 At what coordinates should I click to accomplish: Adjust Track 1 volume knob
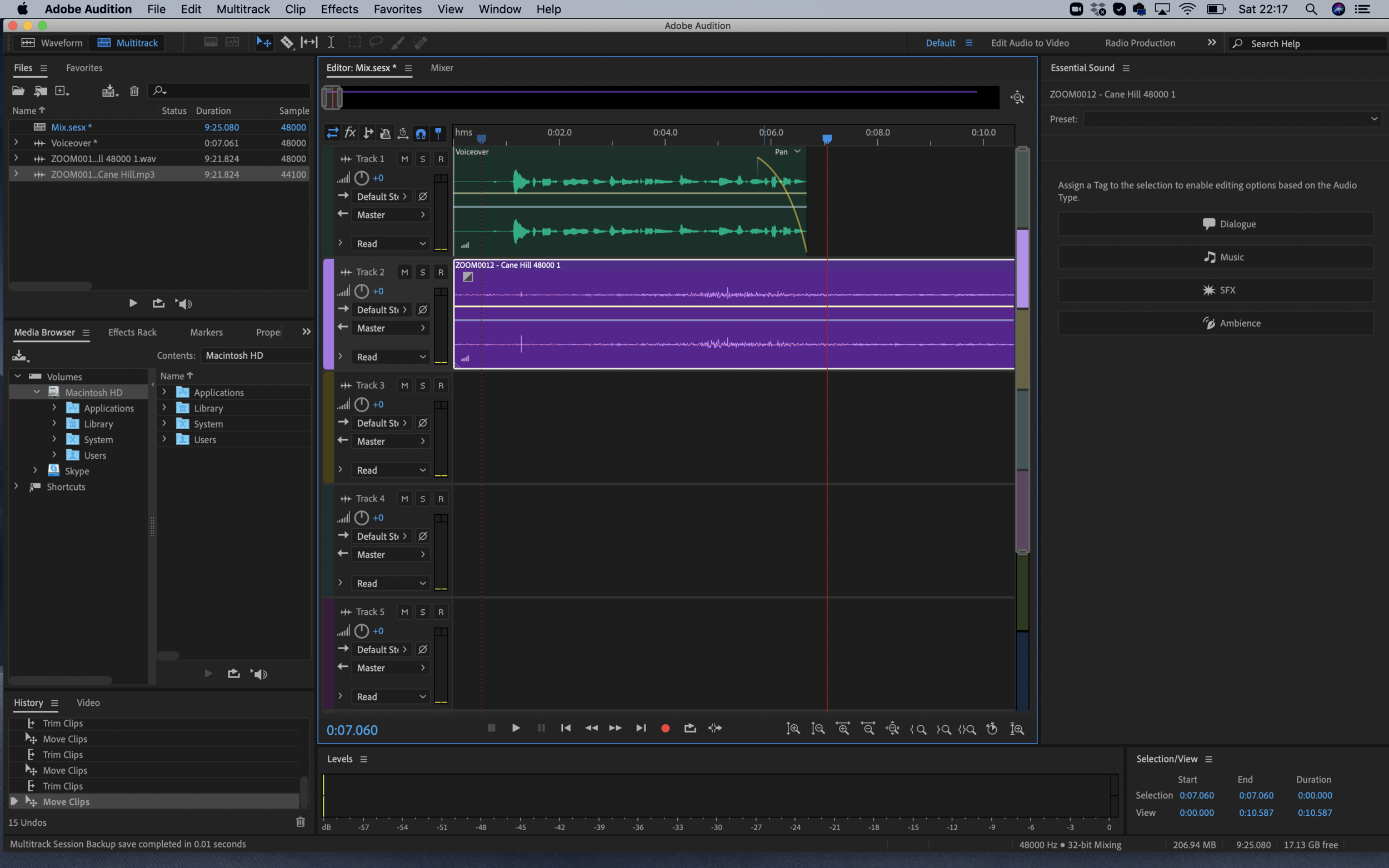pyautogui.click(x=361, y=178)
